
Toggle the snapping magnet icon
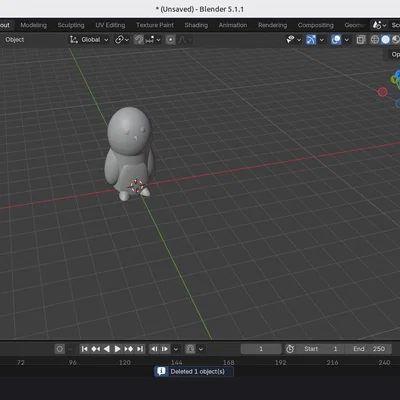pyautogui.click(x=139, y=40)
